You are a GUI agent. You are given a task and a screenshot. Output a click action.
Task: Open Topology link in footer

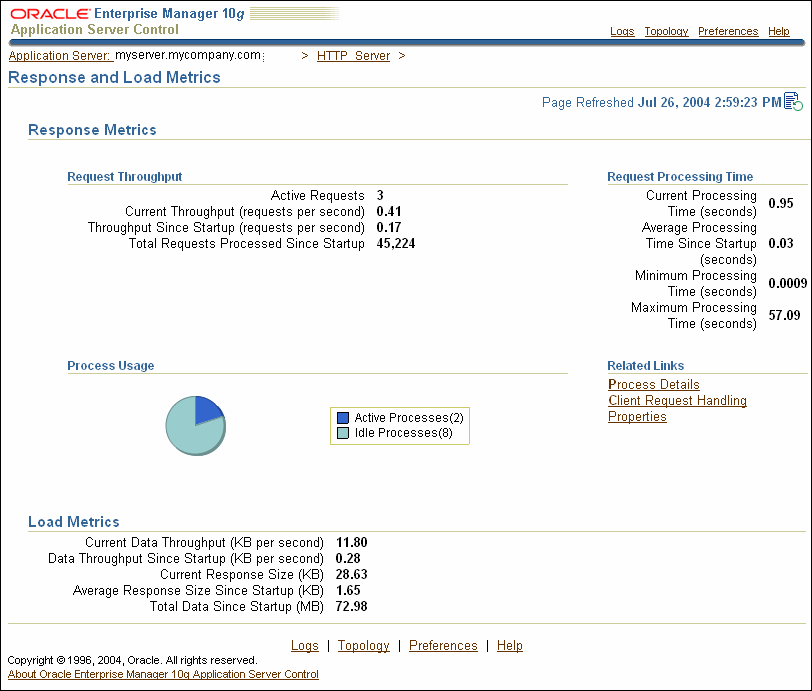click(x=364, y=645)
